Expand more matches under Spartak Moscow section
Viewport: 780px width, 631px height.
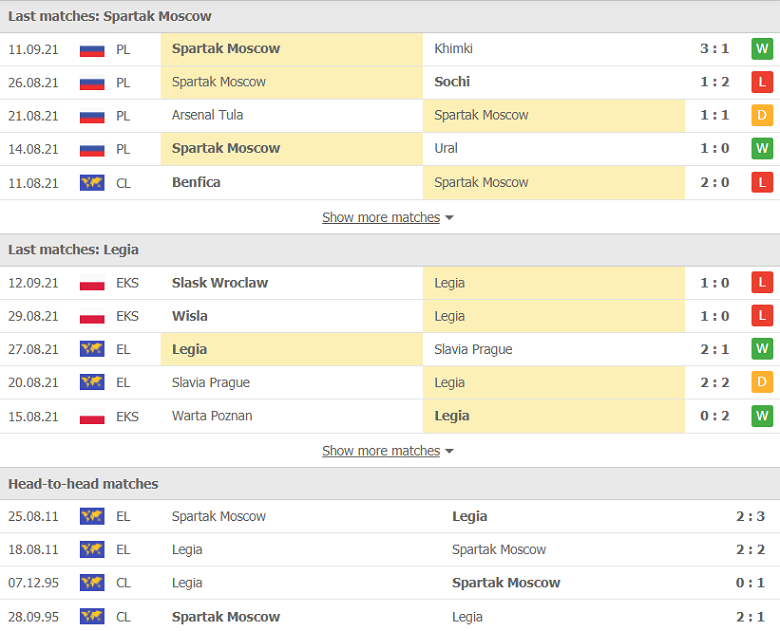click(388, 217)
